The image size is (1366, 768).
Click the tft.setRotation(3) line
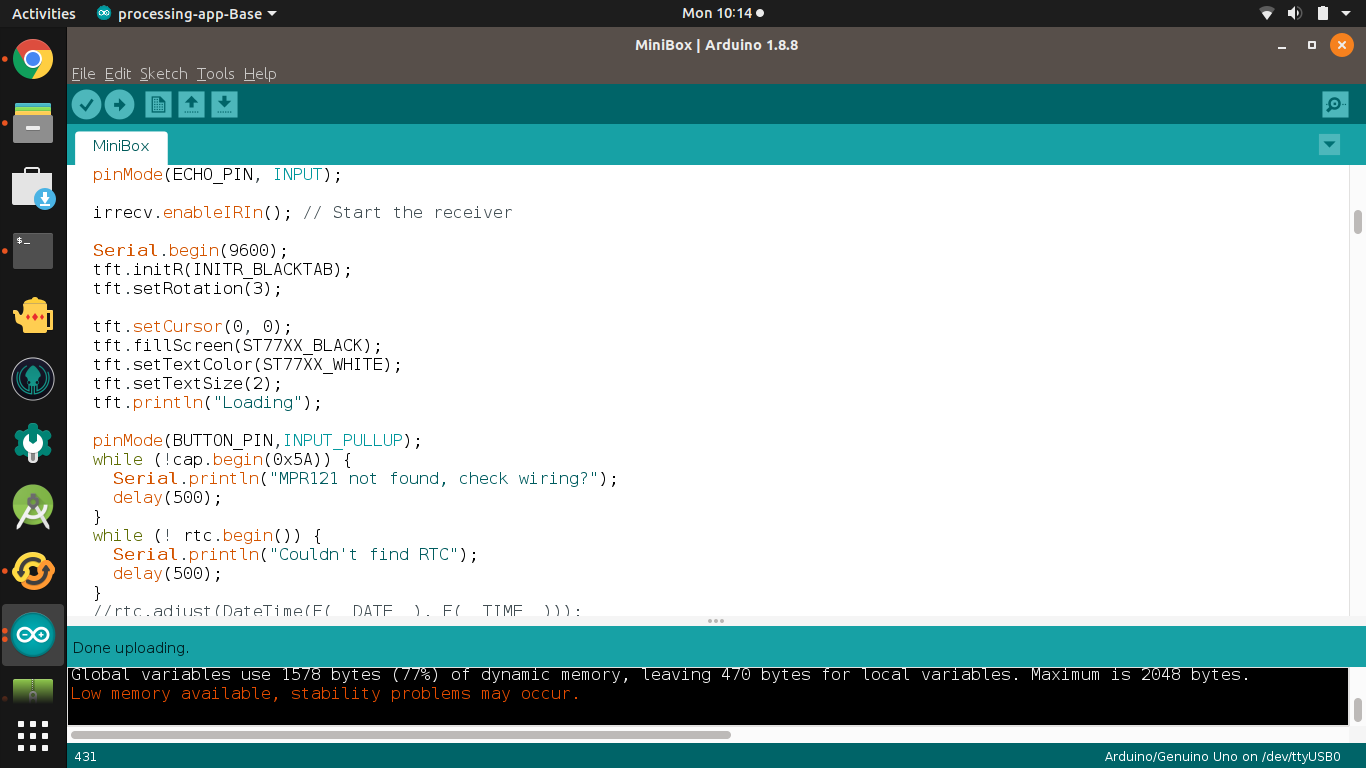[x=188, y=289]
